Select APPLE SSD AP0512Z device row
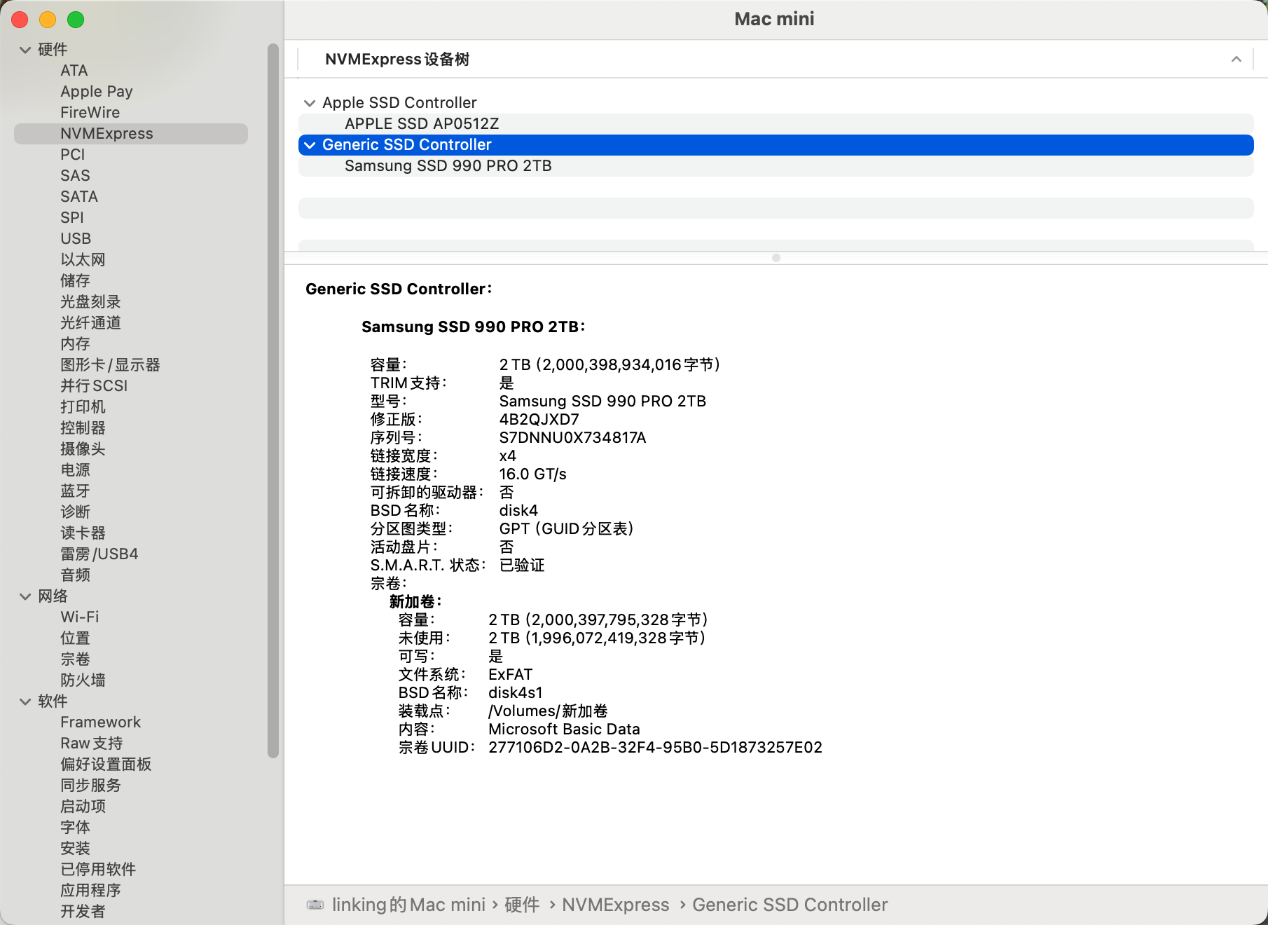Screen dimensions: 1268x925 (x=421, y=124)
